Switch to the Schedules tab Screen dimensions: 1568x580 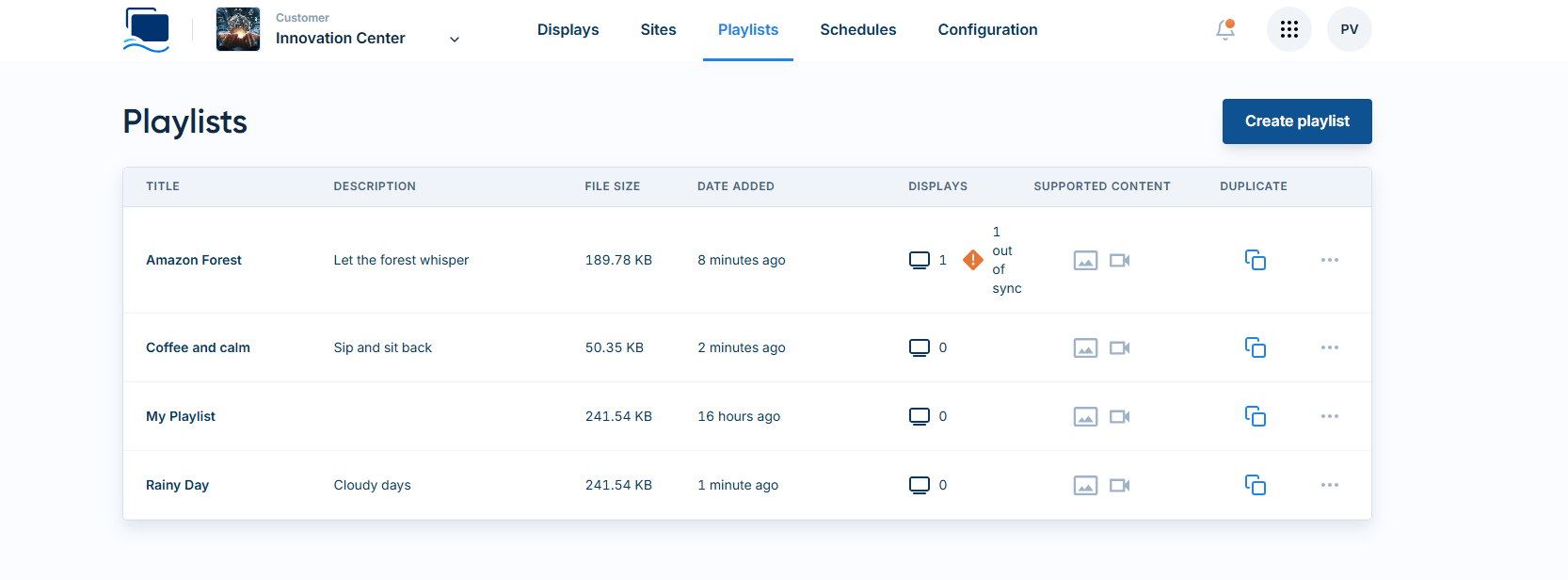pyautogui.click(x=857, y=30)
